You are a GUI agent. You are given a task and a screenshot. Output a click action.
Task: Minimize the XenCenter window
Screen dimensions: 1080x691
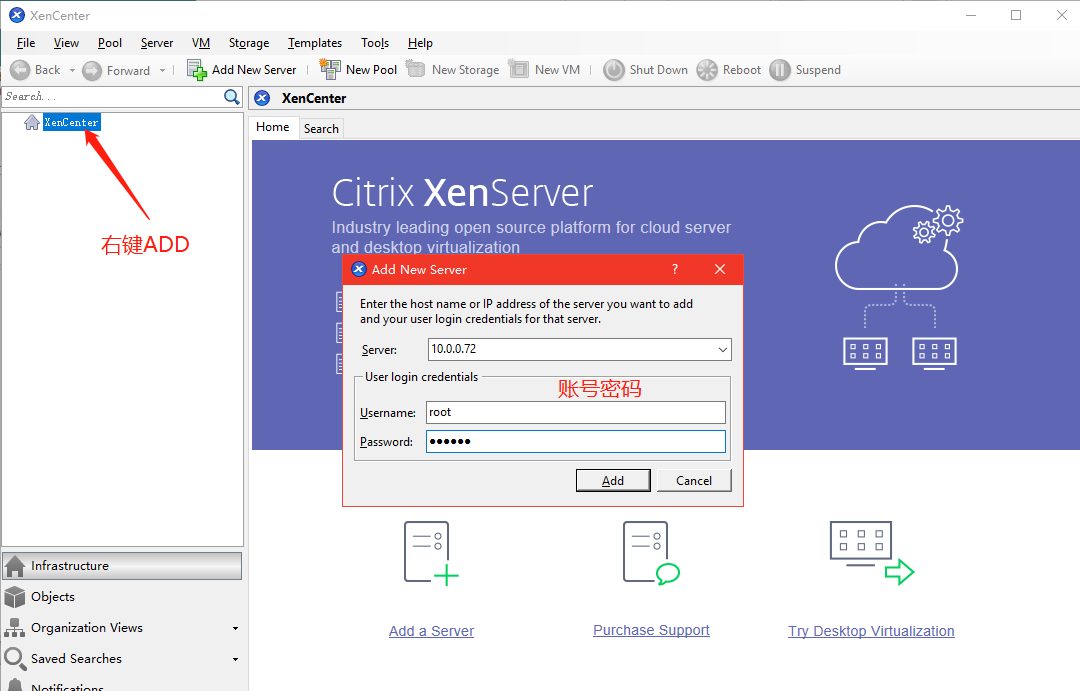971,15
